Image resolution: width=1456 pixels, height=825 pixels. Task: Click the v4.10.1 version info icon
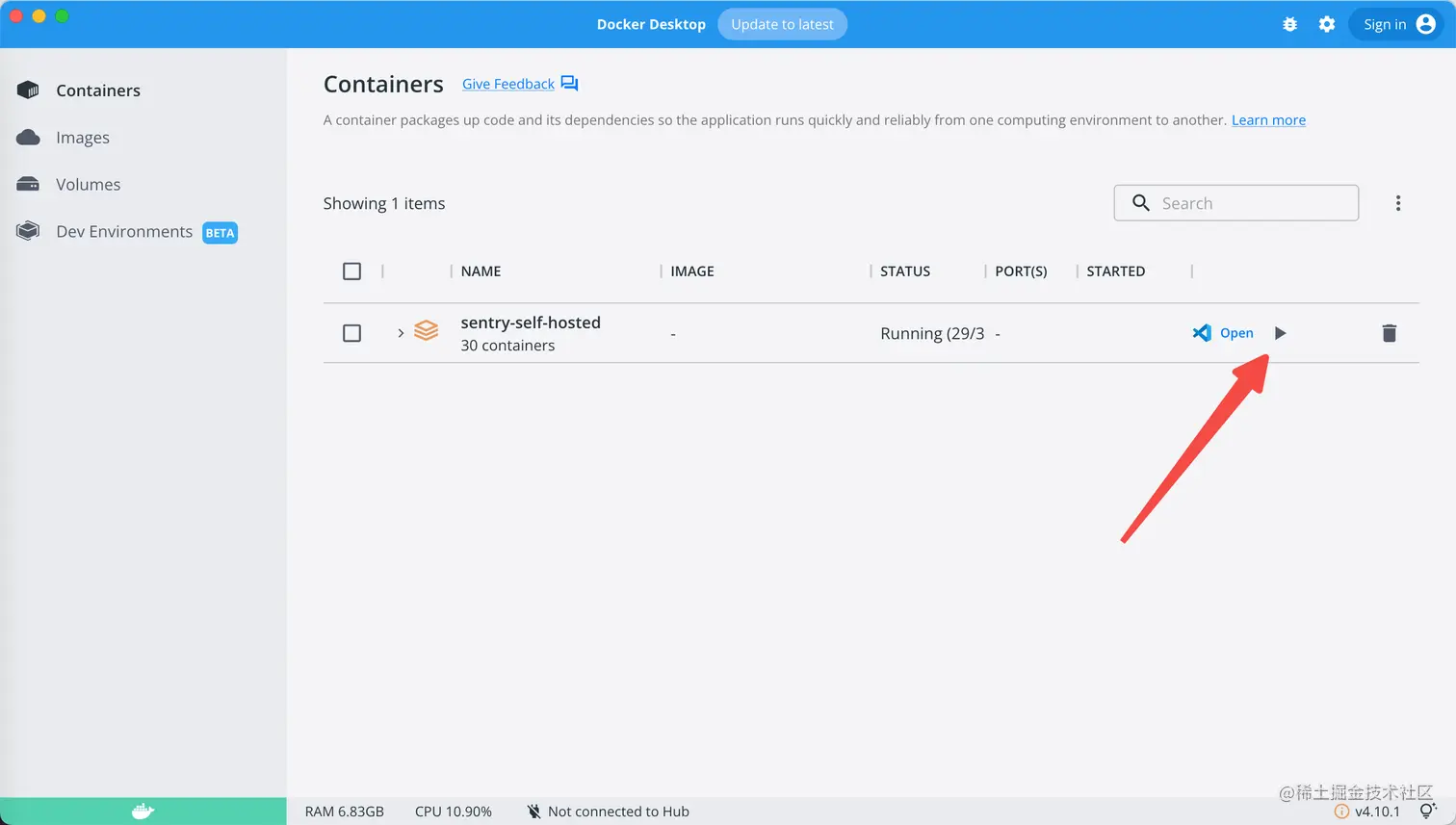pos(1341,812)
